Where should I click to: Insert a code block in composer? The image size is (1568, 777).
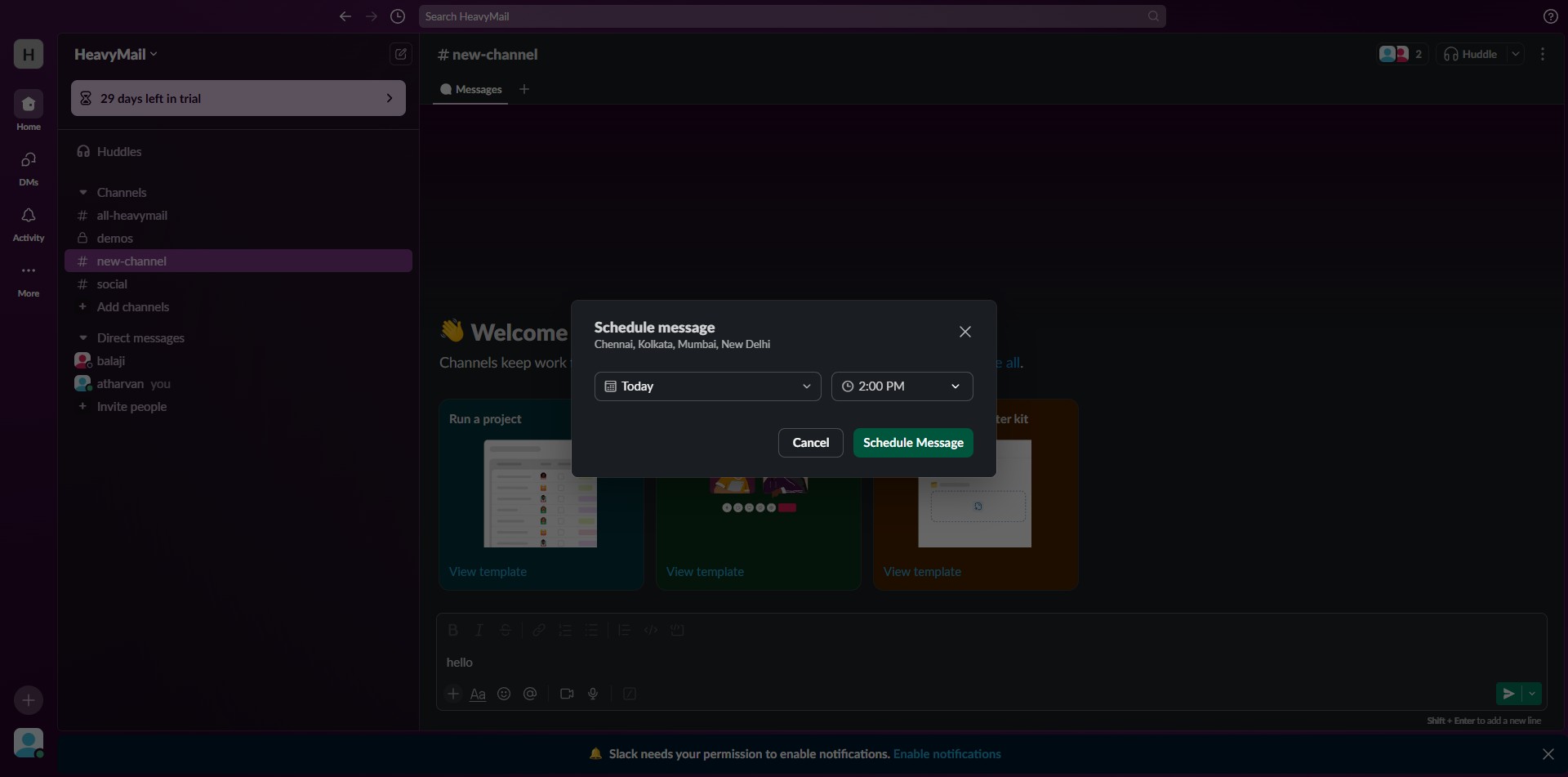677,630
